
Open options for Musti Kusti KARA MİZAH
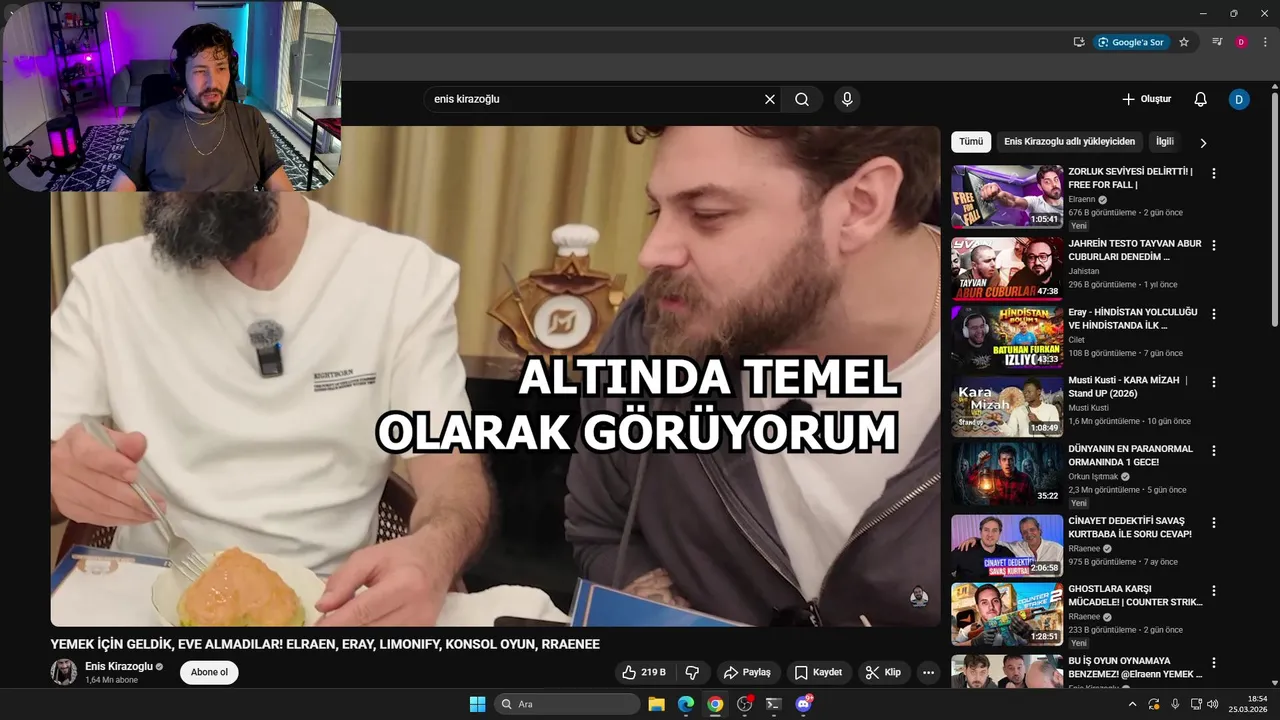pyautogui.click(x=1214, y=382)
